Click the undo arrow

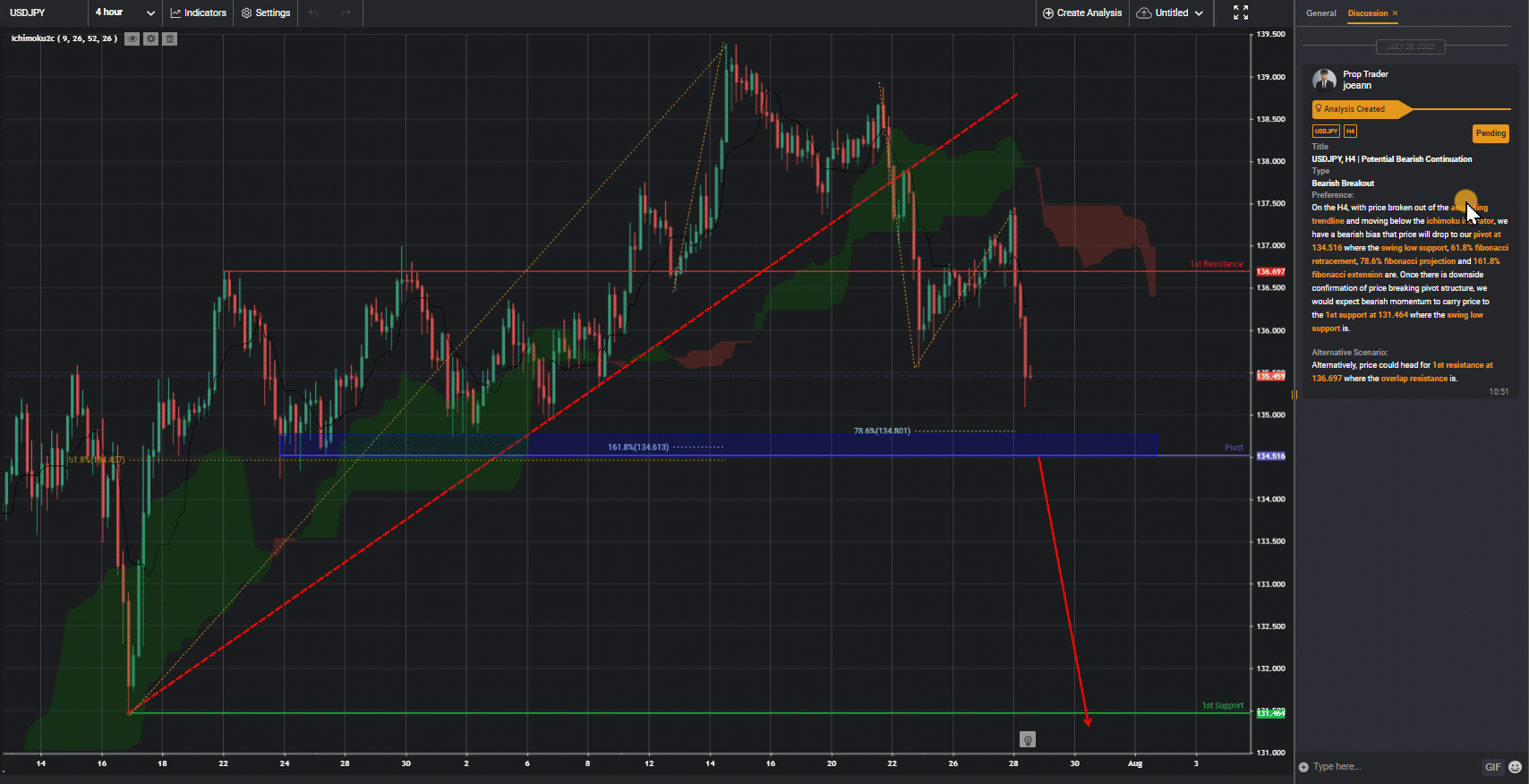[313, 13]
